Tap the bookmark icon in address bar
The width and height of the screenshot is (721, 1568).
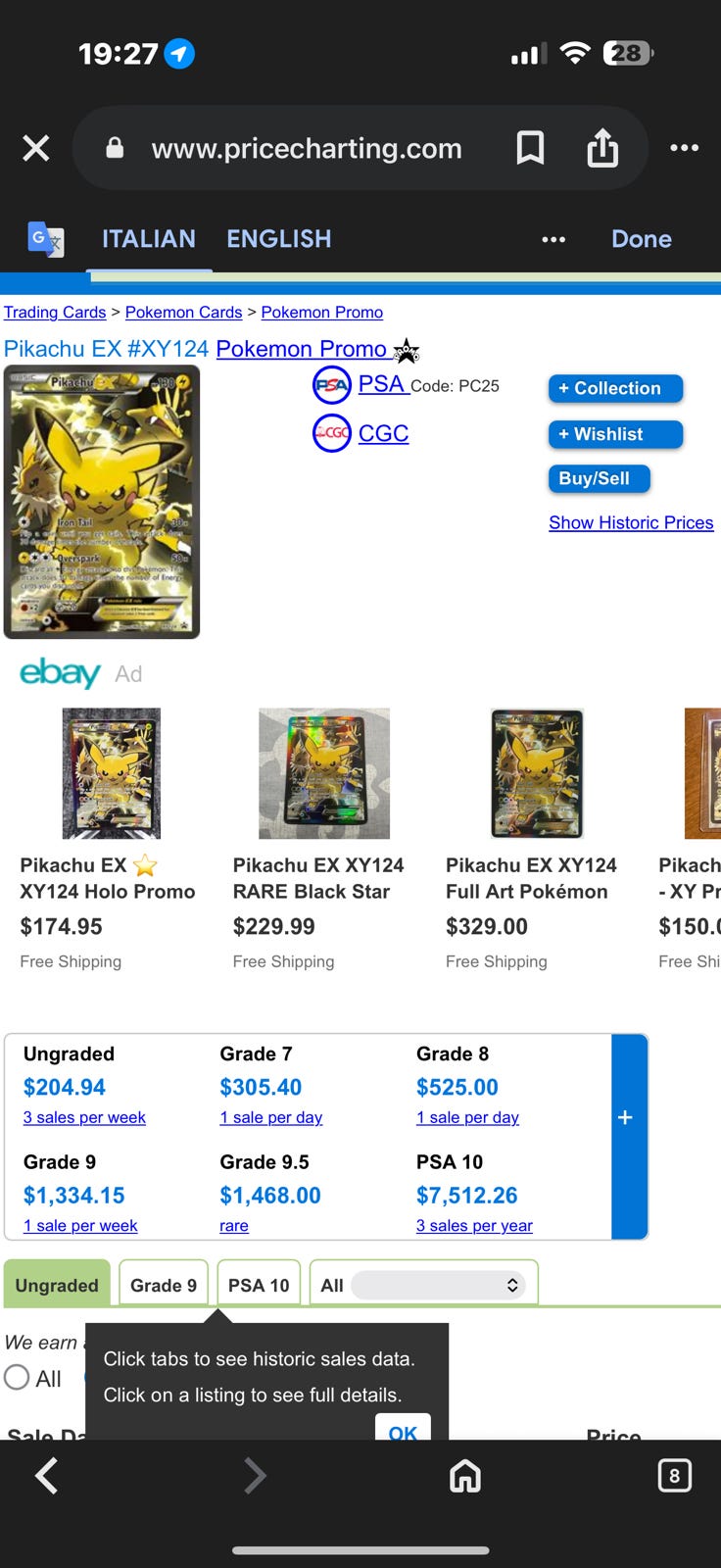(x=530, y=148)
